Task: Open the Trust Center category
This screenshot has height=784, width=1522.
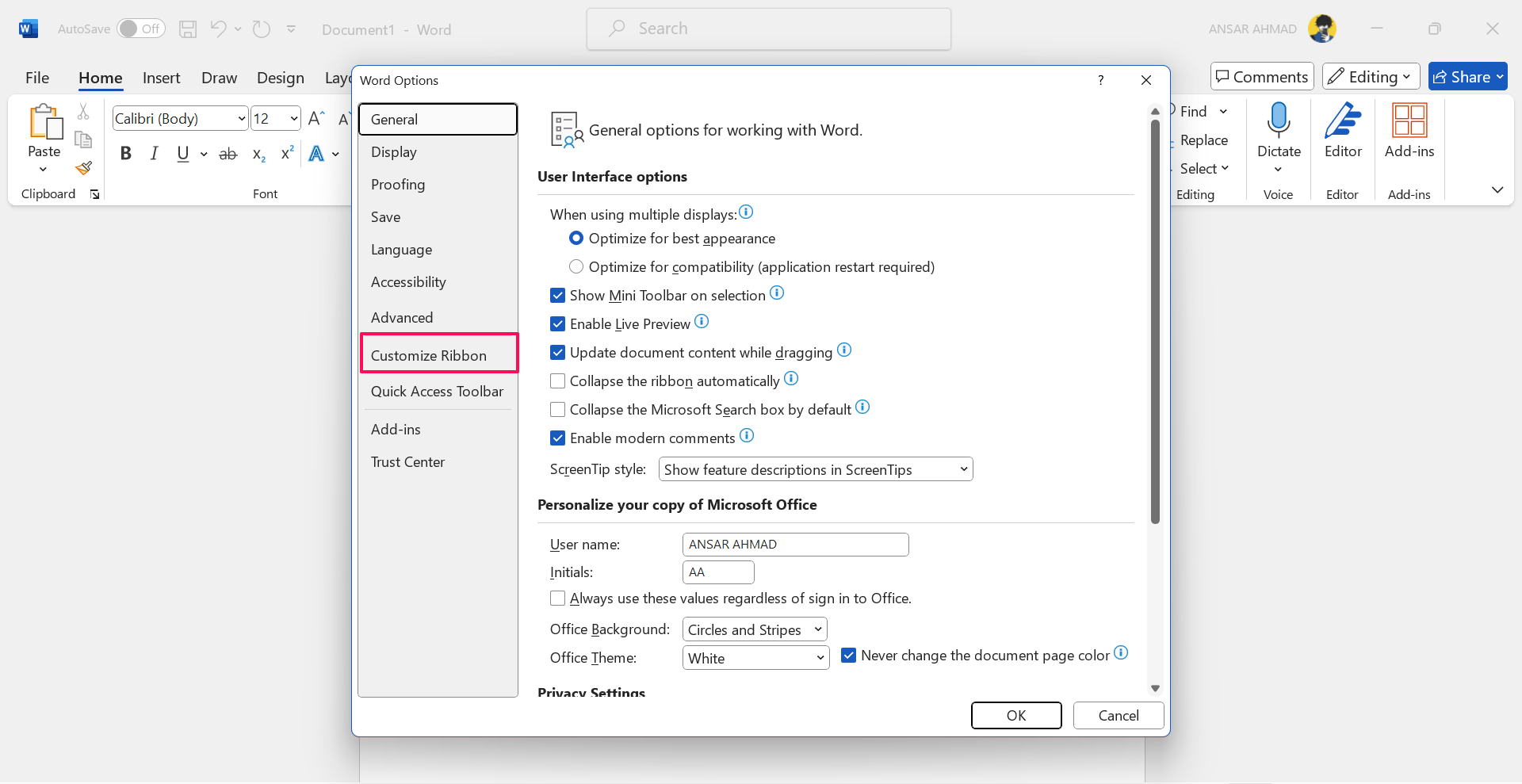Action: (438, 462)
